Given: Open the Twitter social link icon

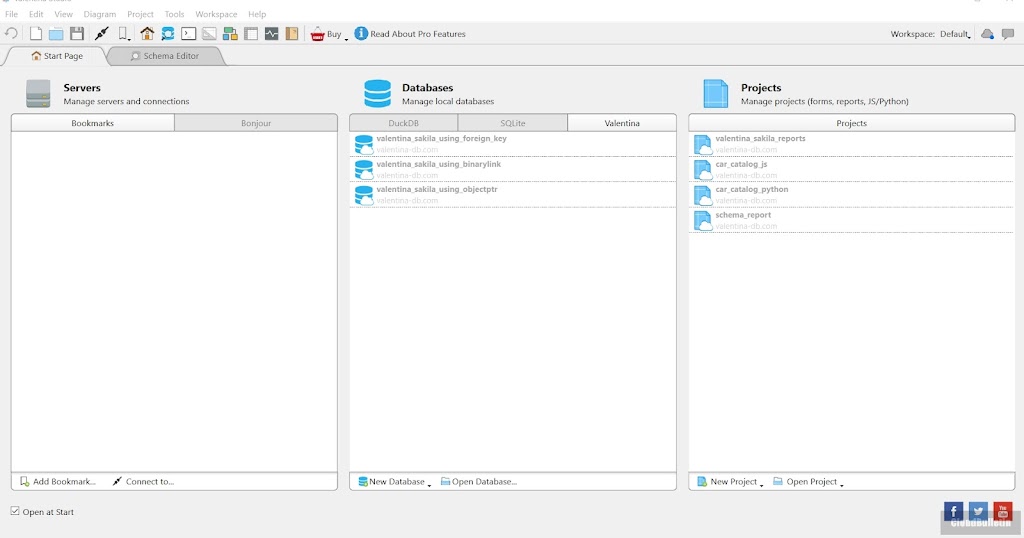Looking at the screenshot, I should (978, 511).
